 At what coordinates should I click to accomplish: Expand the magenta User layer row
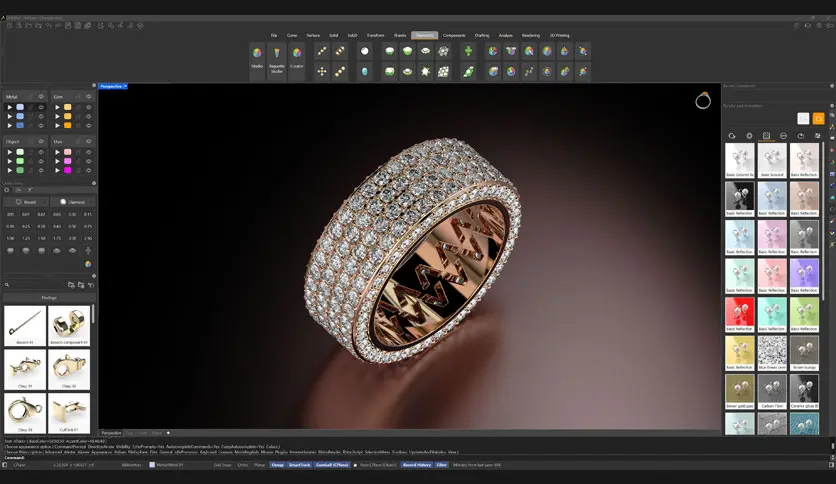click(57, 170)
